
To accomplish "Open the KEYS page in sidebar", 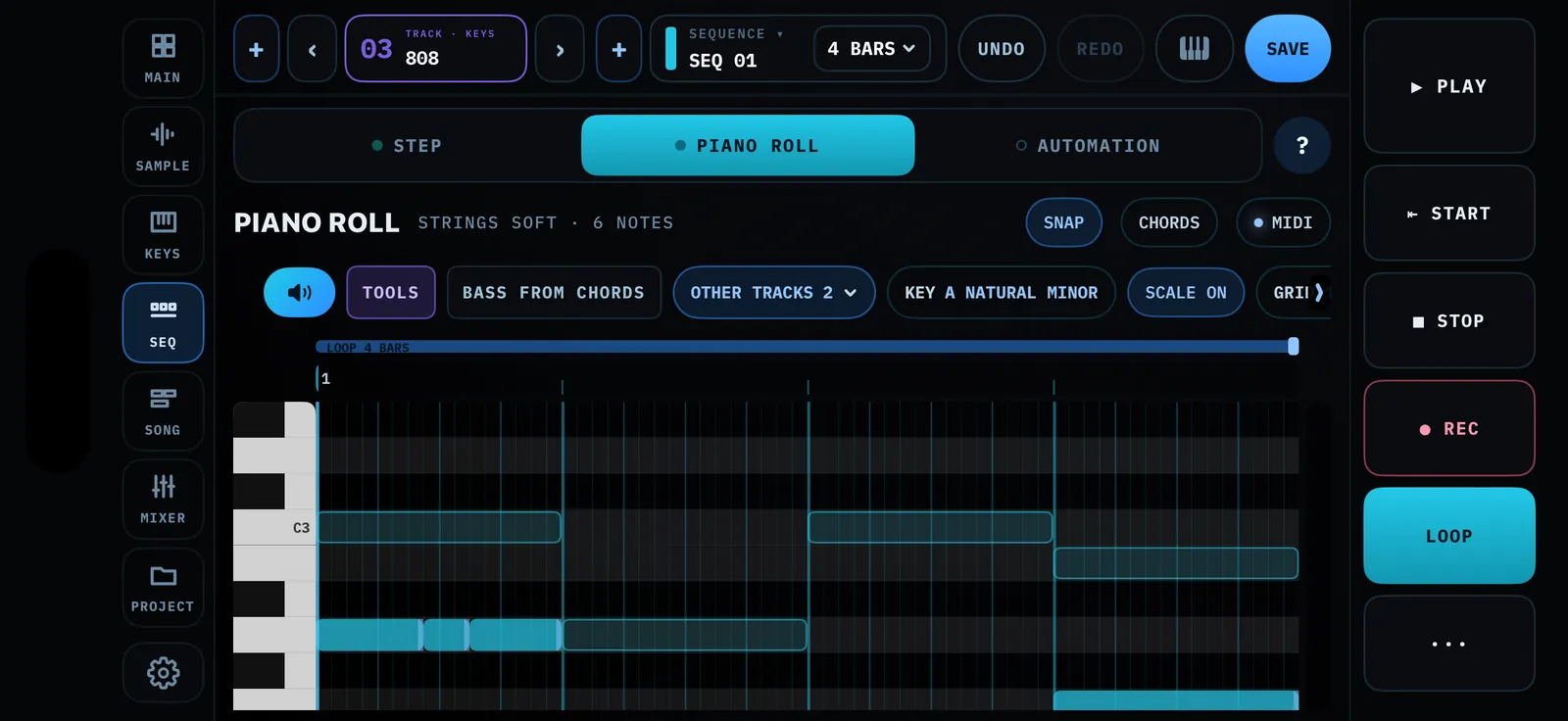I will (163, 234).
